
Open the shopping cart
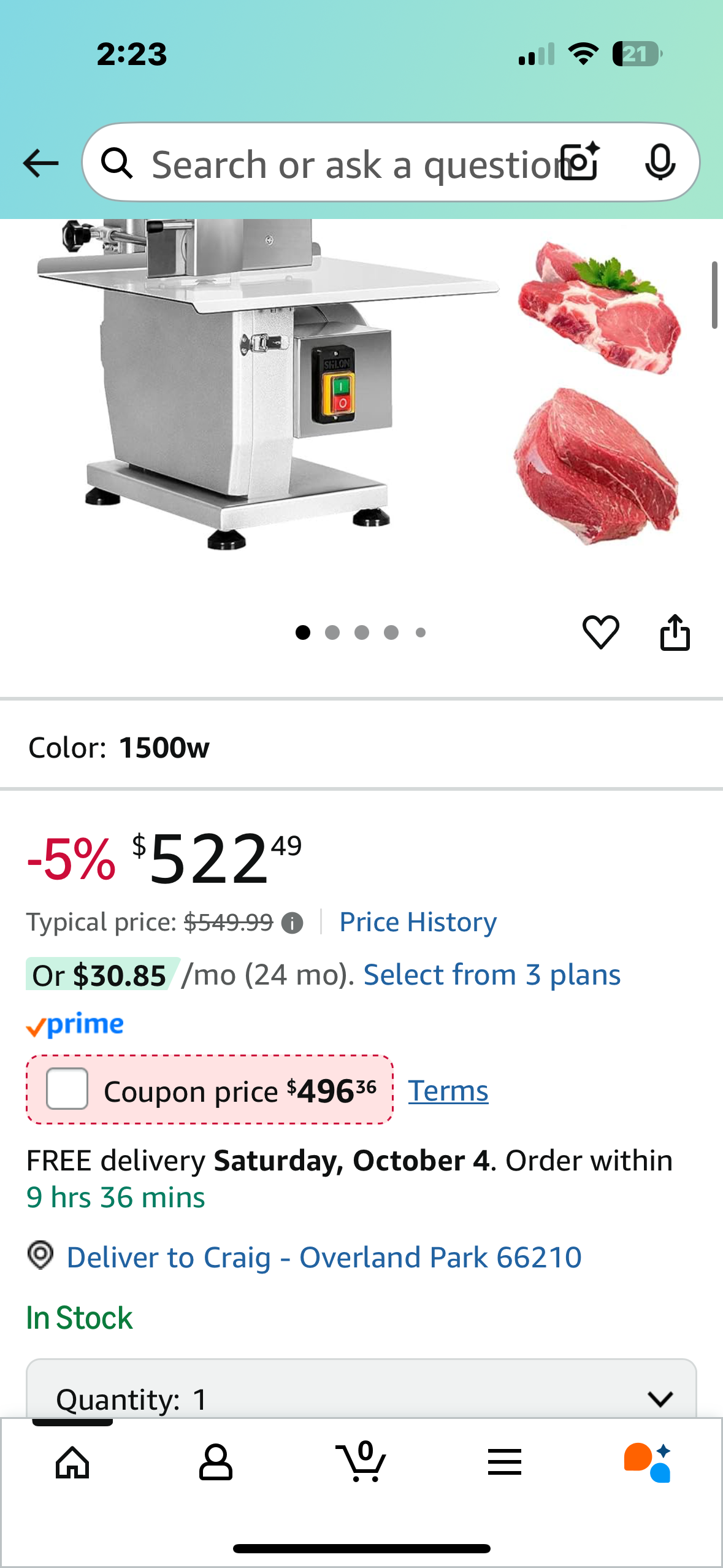pos(361,1462)
